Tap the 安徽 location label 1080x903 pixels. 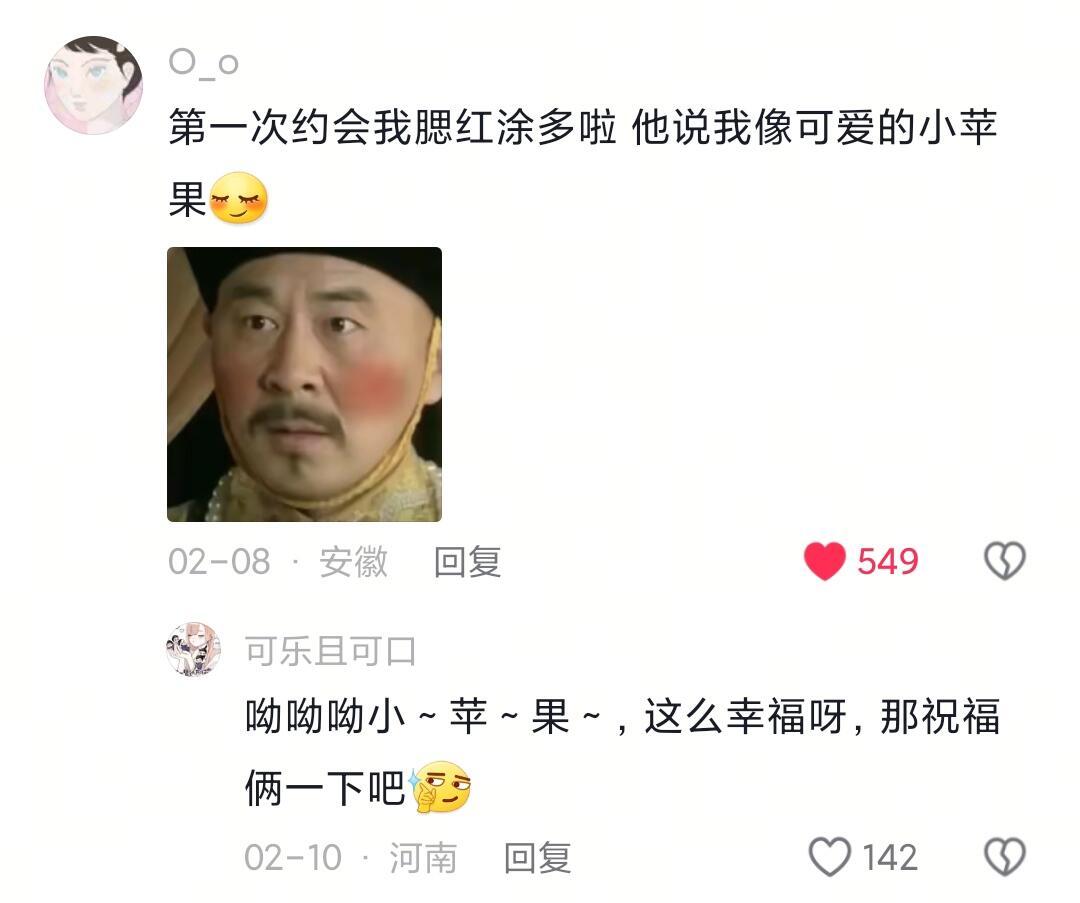[x=353, y=561]
